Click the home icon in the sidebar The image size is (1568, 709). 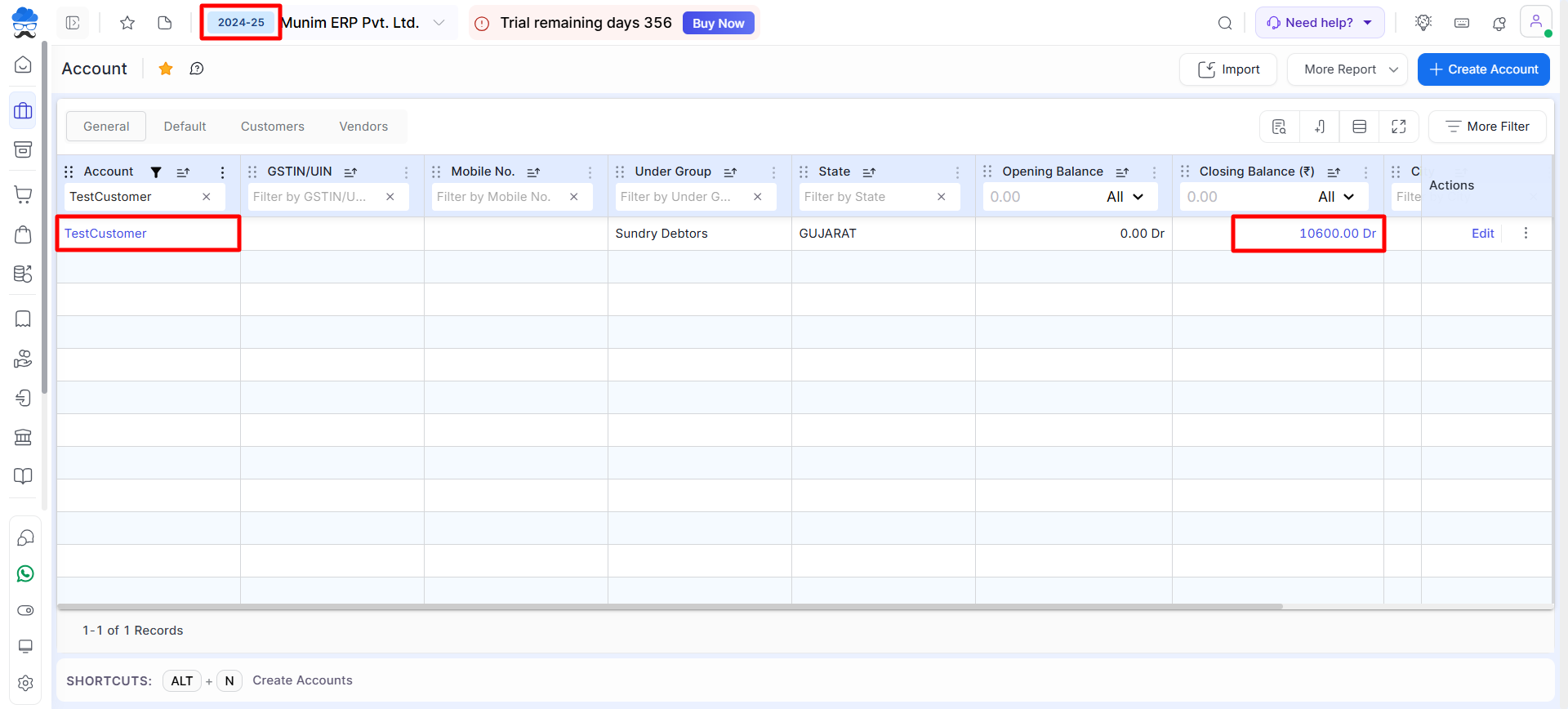coord(24,65)
